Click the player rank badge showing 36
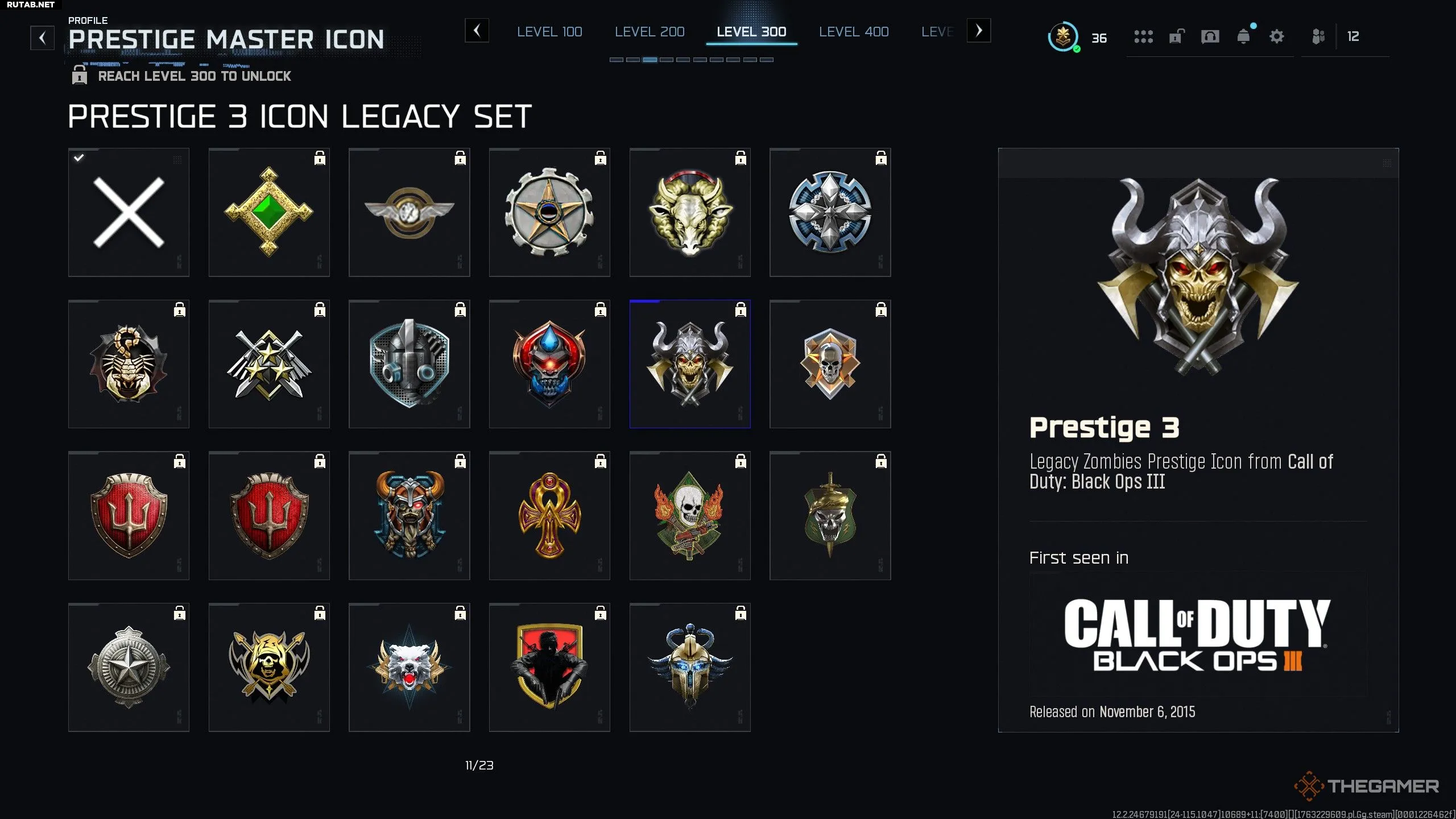1456x819 pixels. 1063,37
